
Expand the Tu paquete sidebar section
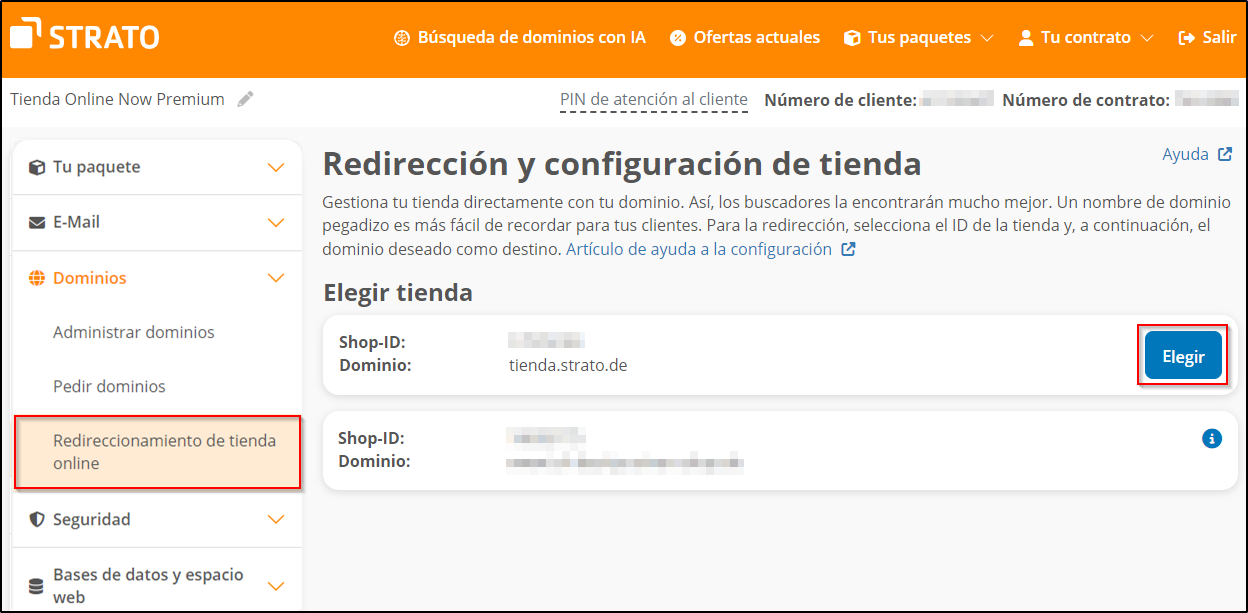click(276, 167)
